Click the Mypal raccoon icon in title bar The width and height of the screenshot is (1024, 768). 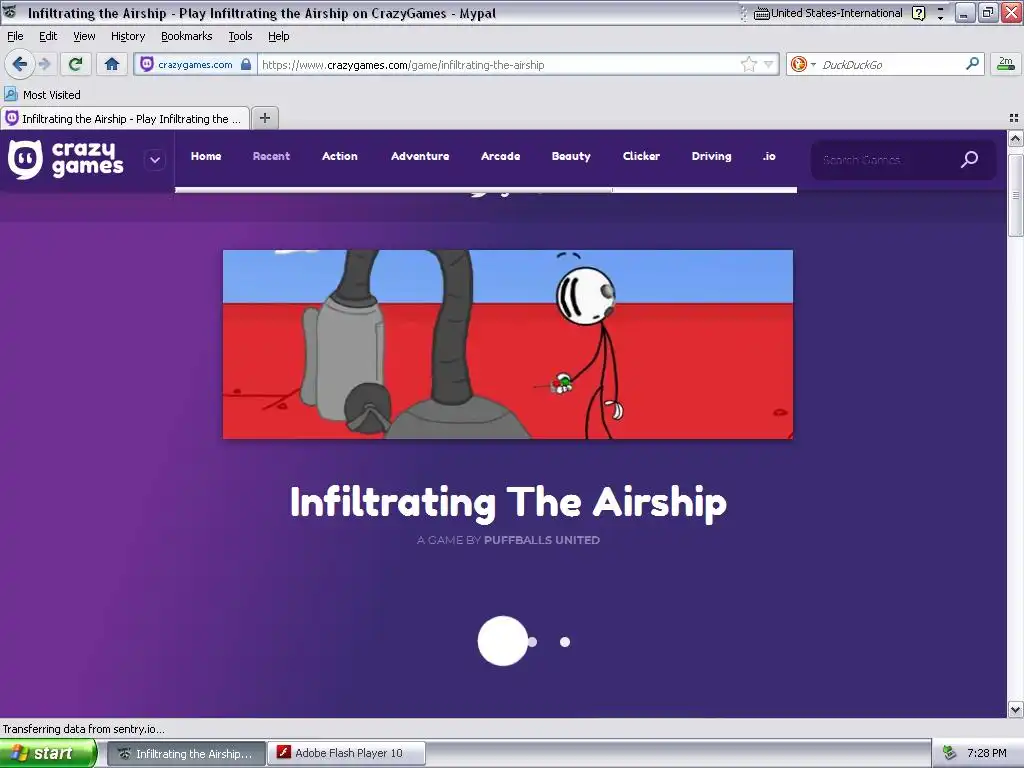(x=10, y=12)
